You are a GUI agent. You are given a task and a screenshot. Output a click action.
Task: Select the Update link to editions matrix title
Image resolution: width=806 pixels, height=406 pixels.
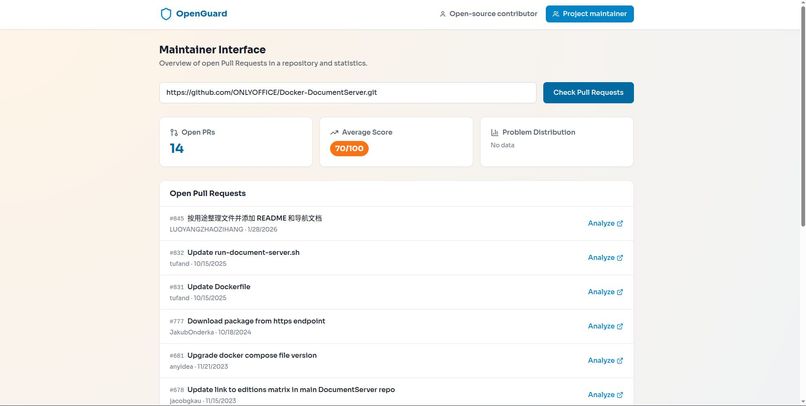coord(291,390)
